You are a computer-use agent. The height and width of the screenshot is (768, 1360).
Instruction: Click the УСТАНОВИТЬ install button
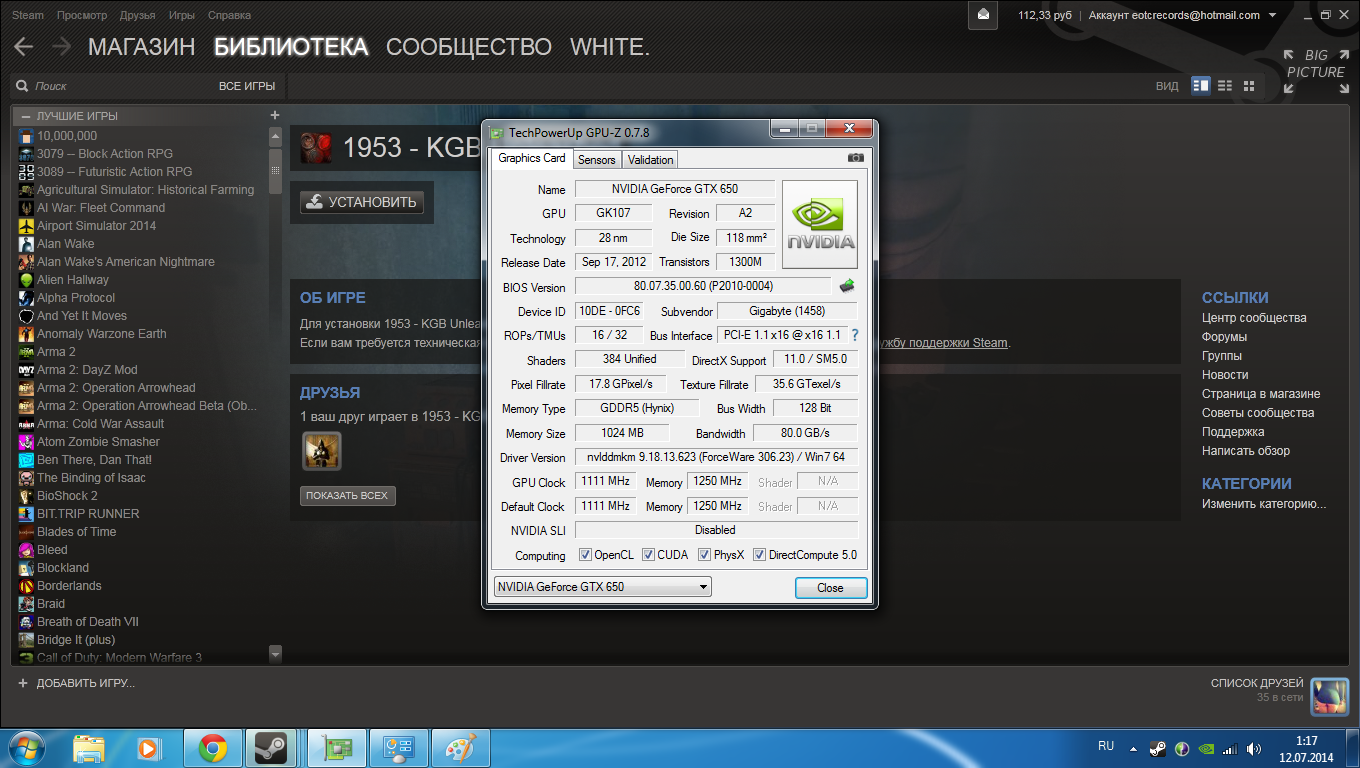(x=362, y=202)
